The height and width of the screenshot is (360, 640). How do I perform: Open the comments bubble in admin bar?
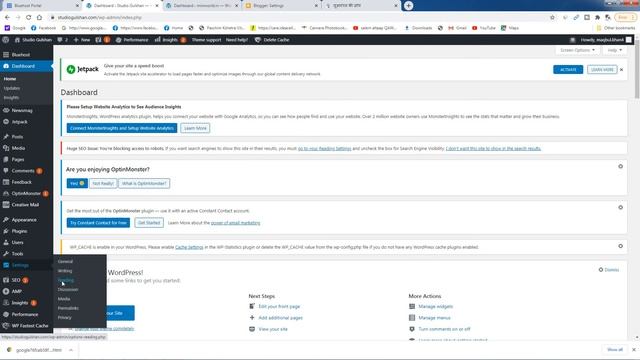62,40
